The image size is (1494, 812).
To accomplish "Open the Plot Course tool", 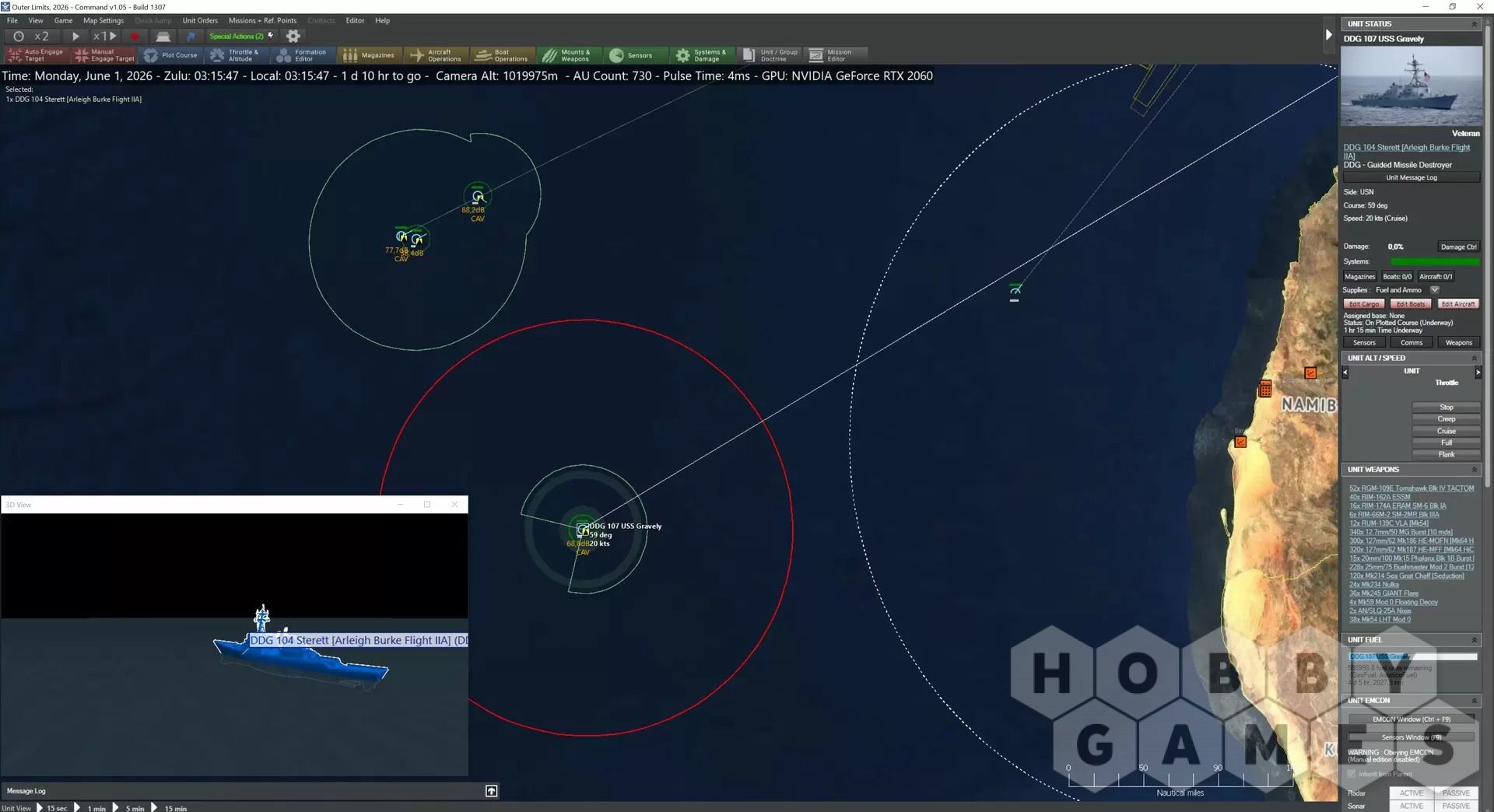I will point(171,55).
